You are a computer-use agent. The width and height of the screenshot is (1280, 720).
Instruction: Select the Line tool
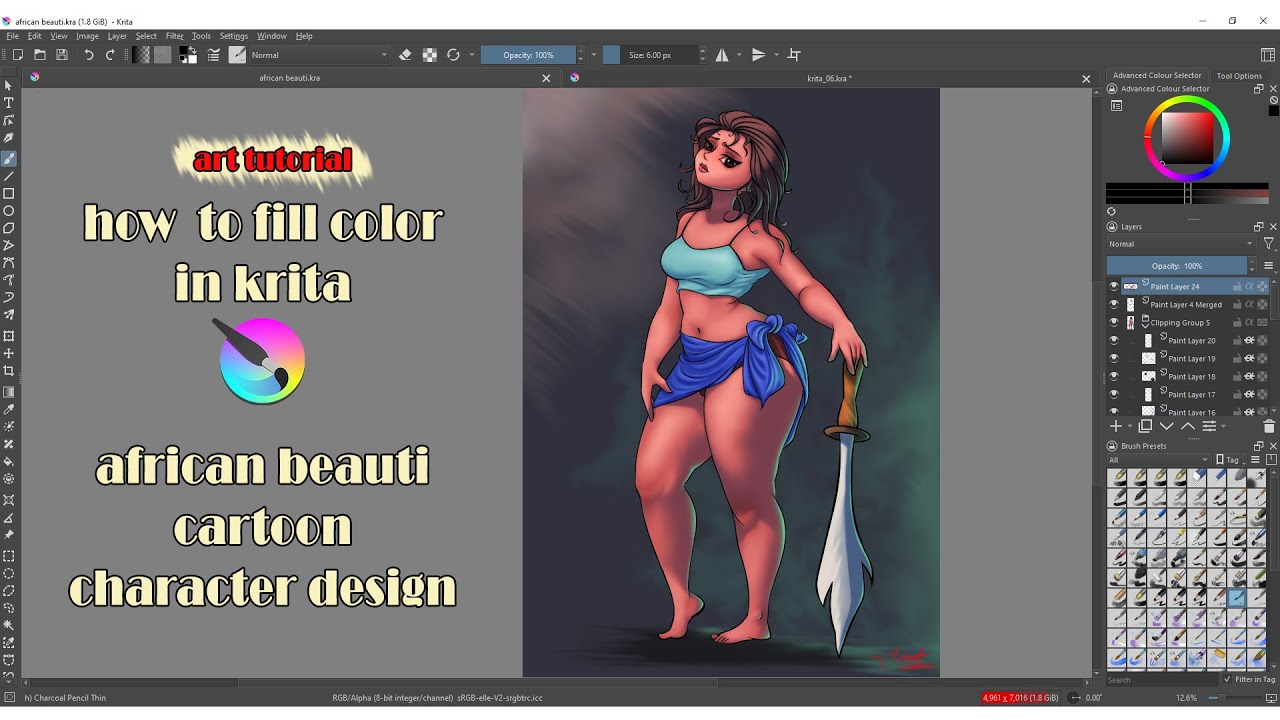(9, 176)
